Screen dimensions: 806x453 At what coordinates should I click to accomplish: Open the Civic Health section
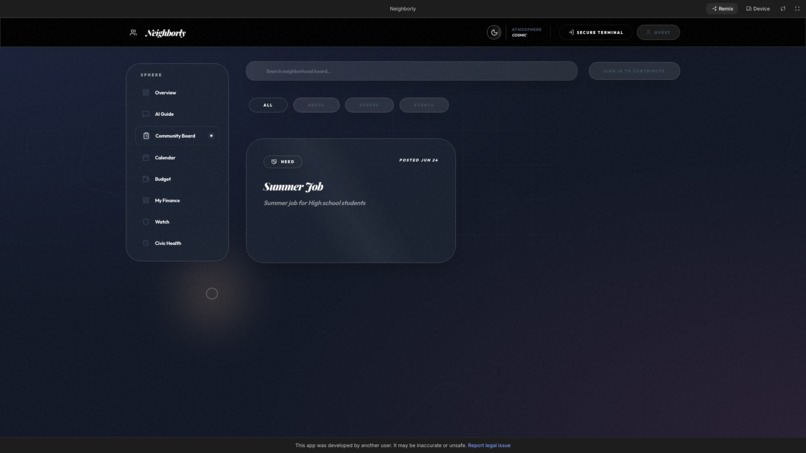(x=177, y=243)
